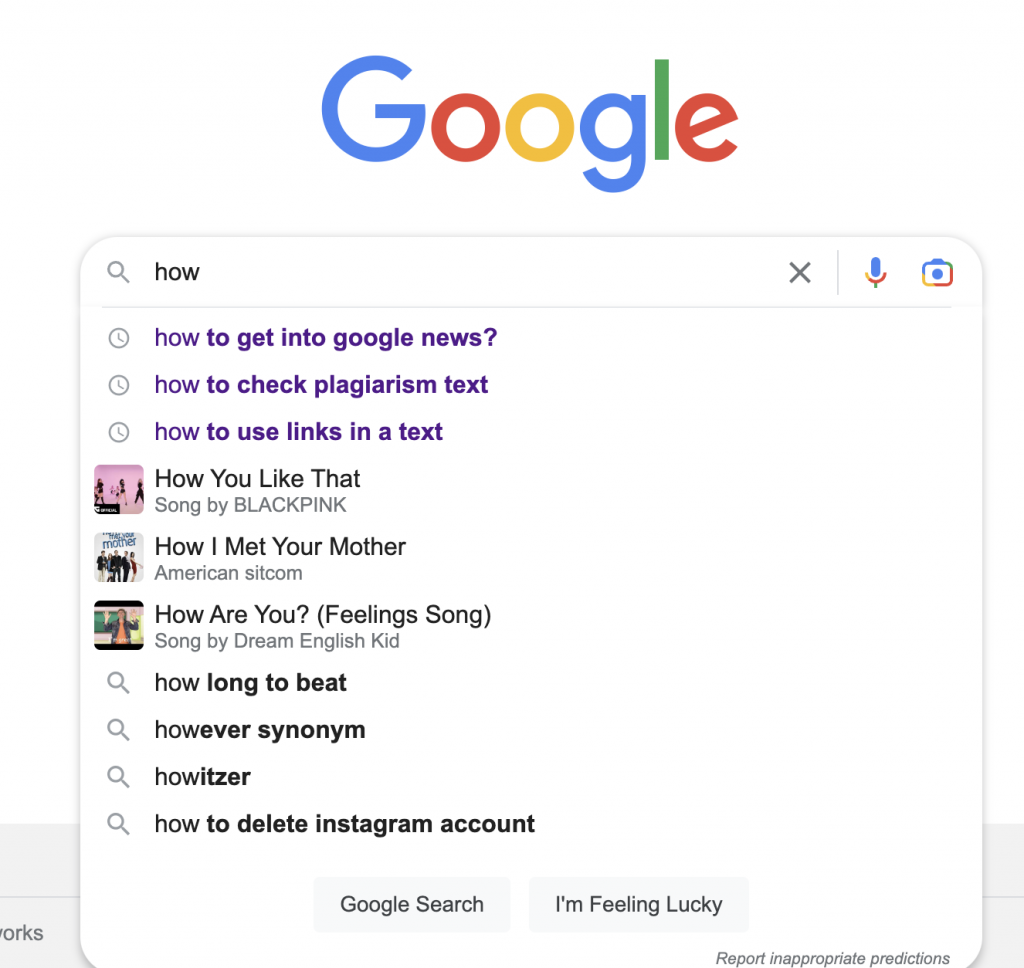Image resolution: width=1024 pixels, height=968 pixels.
Task: Click the Google Search button
Action: point(412,904)
